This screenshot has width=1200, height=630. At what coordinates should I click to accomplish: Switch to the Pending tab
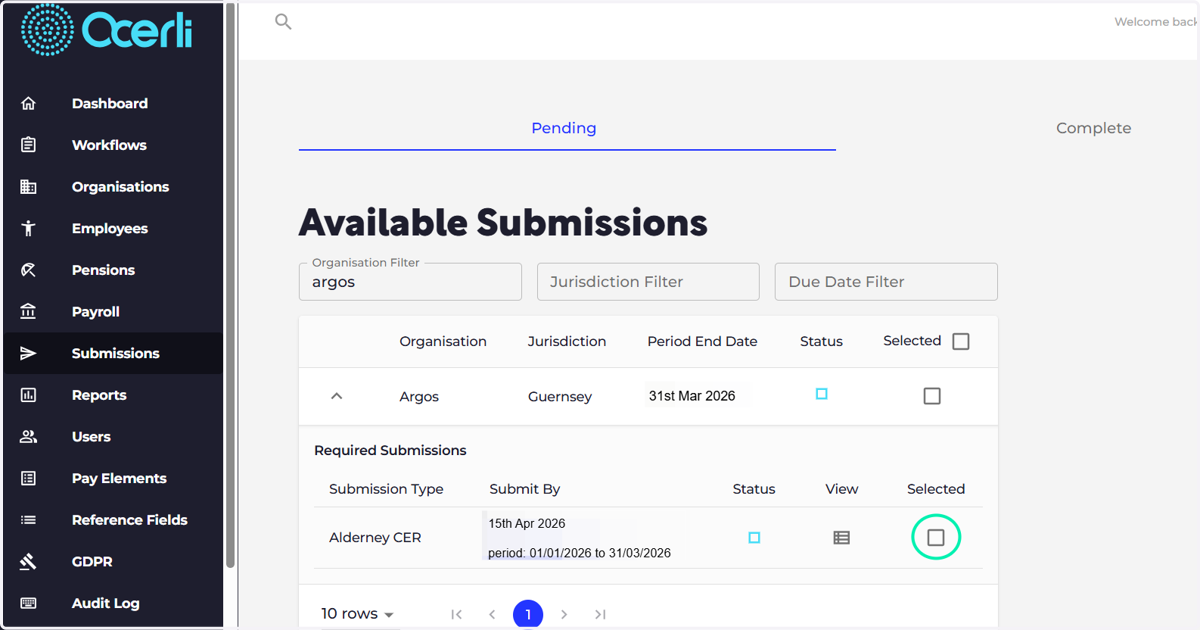[x=564, y=128]
